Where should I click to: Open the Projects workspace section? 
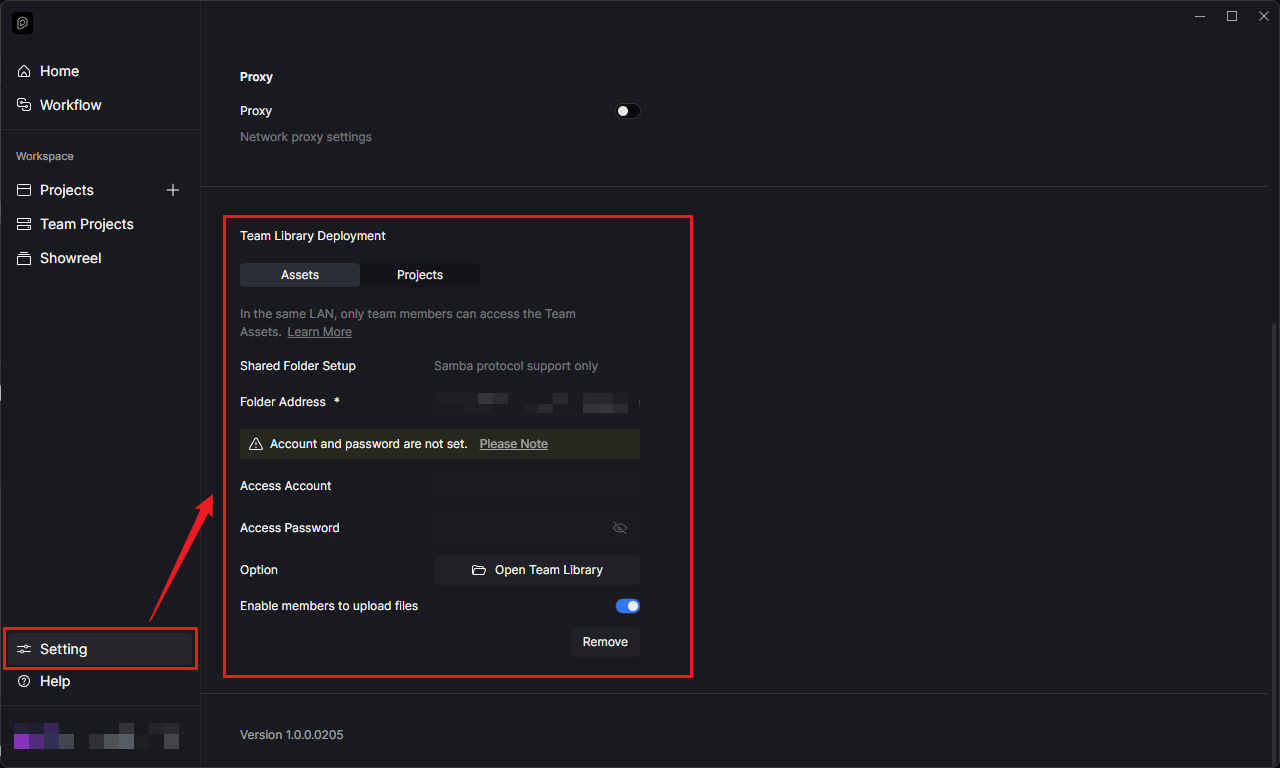pyautogui.click(x=67, y=190)
